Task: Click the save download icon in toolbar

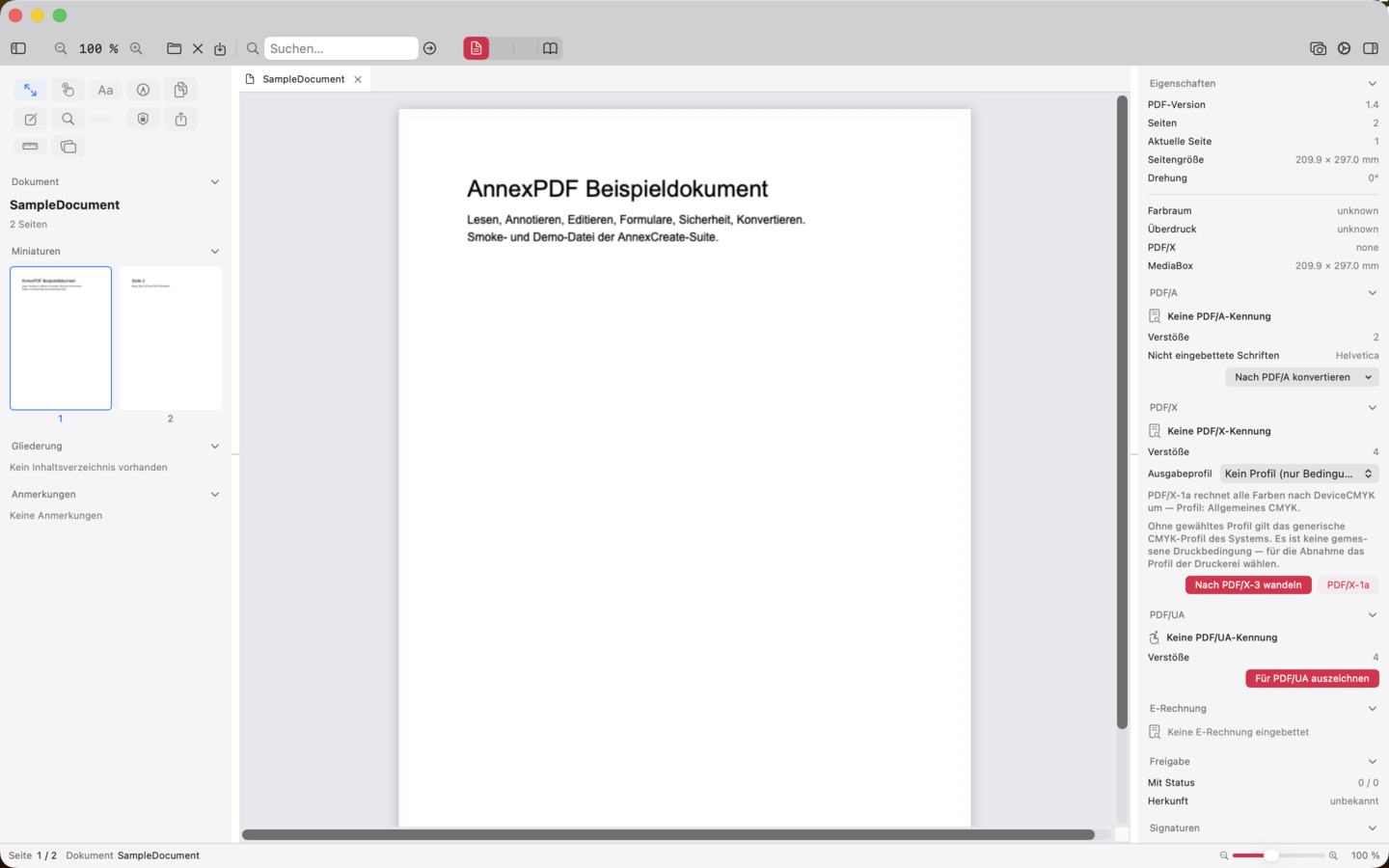Action: [220, 48]
